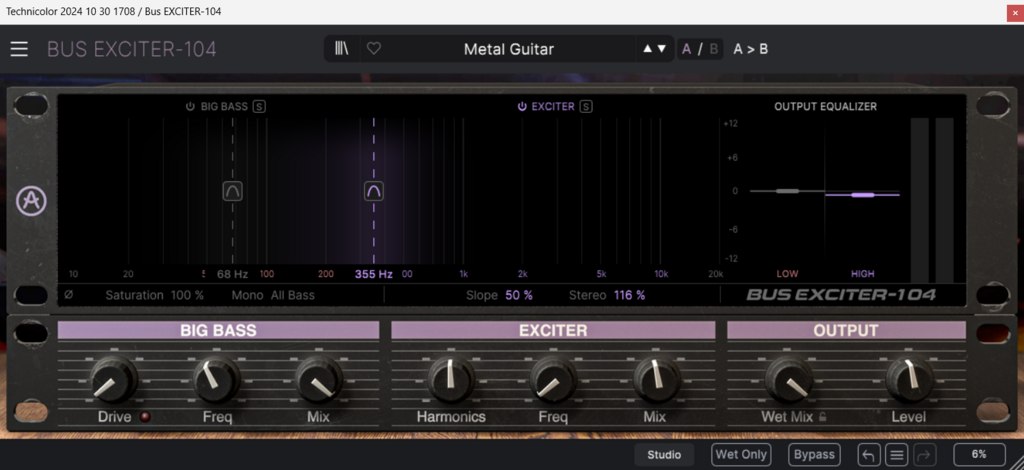The image size is (1024, 470).
Task: Redo the last undone change
Action: 925,455
